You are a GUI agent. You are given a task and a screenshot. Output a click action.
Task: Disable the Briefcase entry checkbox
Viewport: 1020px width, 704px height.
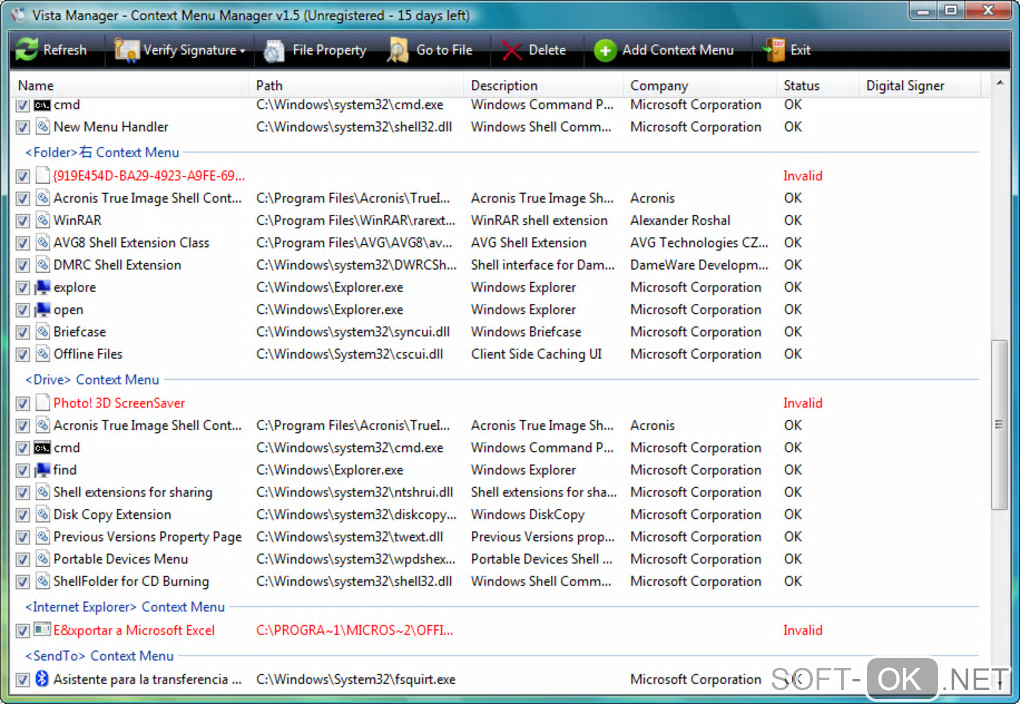click(23, 332)
